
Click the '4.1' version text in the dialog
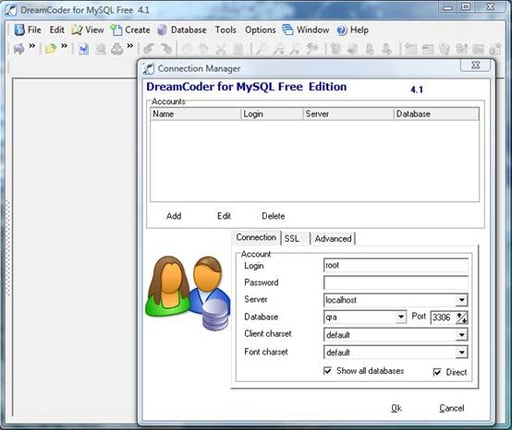coord(417,89)
